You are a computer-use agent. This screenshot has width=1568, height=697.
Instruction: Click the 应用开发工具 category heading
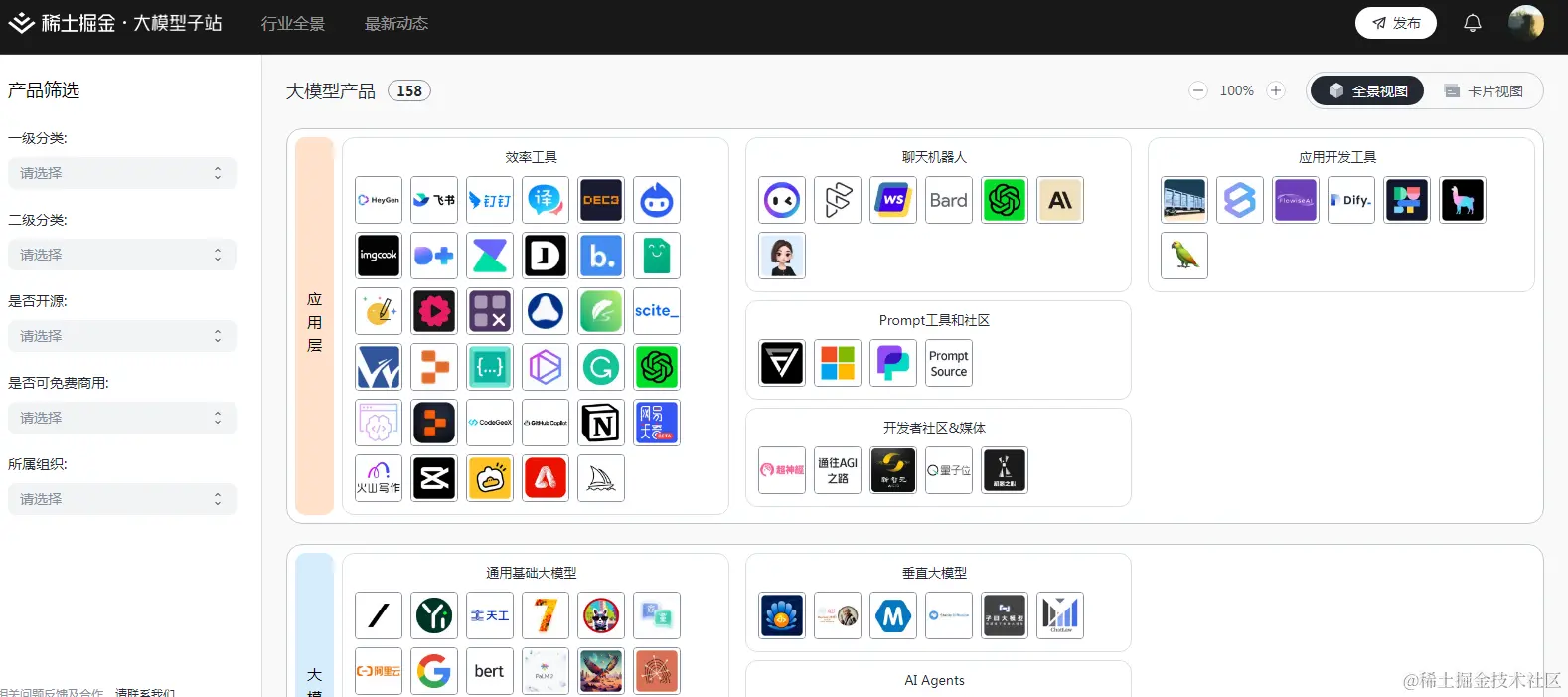pos(1337,157)
